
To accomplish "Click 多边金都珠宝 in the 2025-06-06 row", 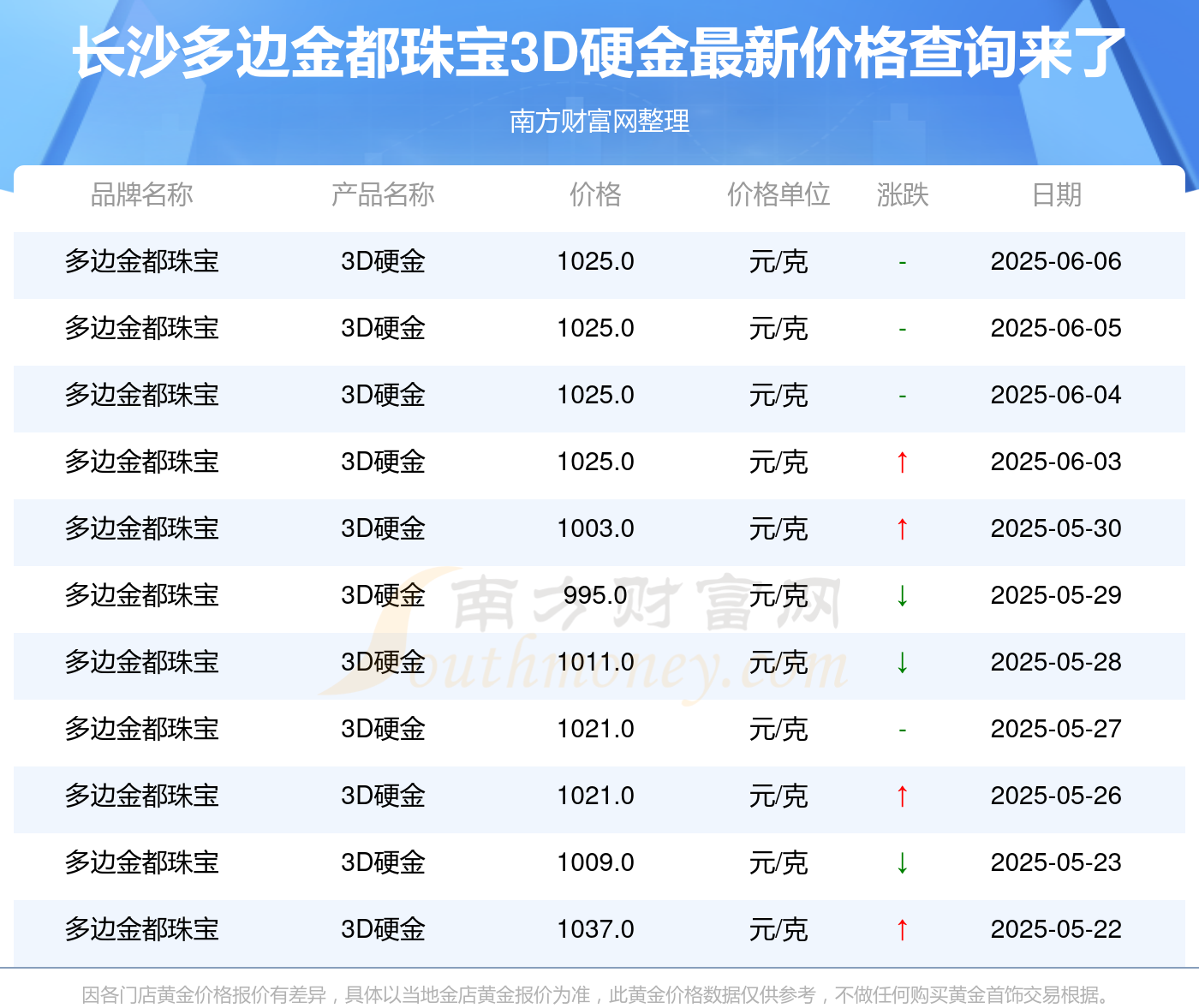I will [x=142, y=261].
